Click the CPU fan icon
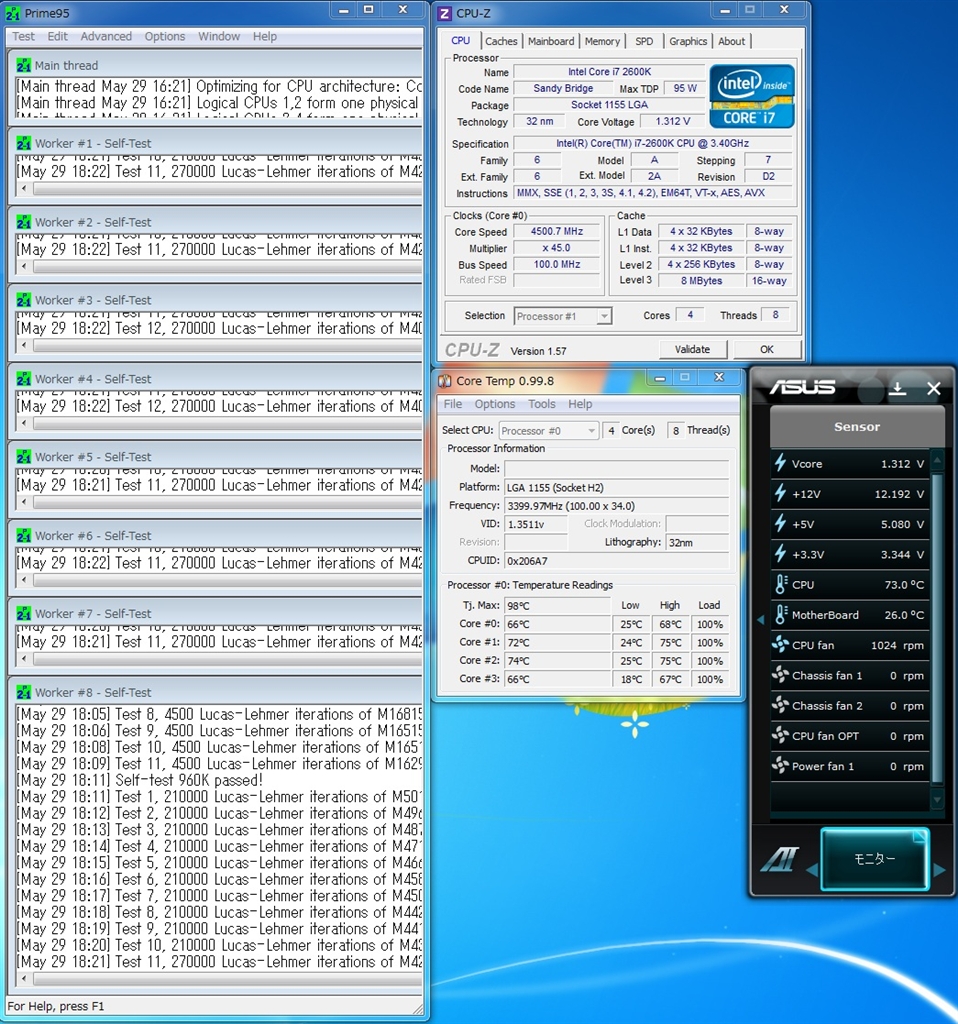 point(780,645)
